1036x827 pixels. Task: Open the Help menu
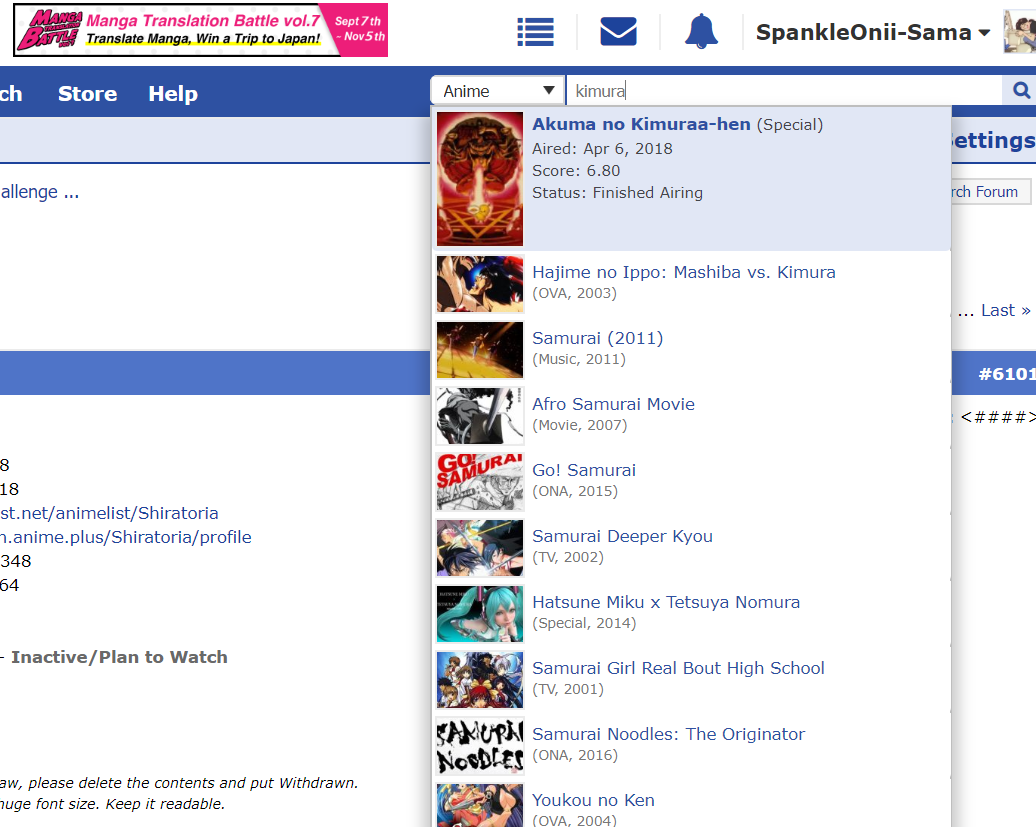(x=173, y=94)
